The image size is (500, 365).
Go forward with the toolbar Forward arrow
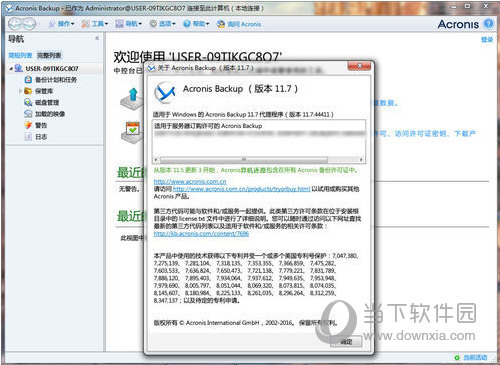coord(29,24)
